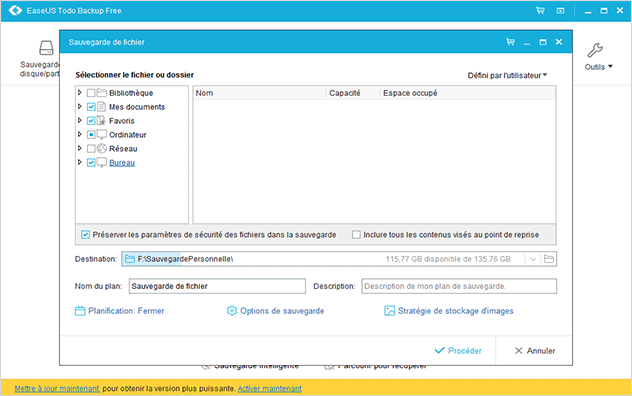Enable Inclure tous les contenus visés option
Viewport: 632px width, 396px height.
(356, 235)
